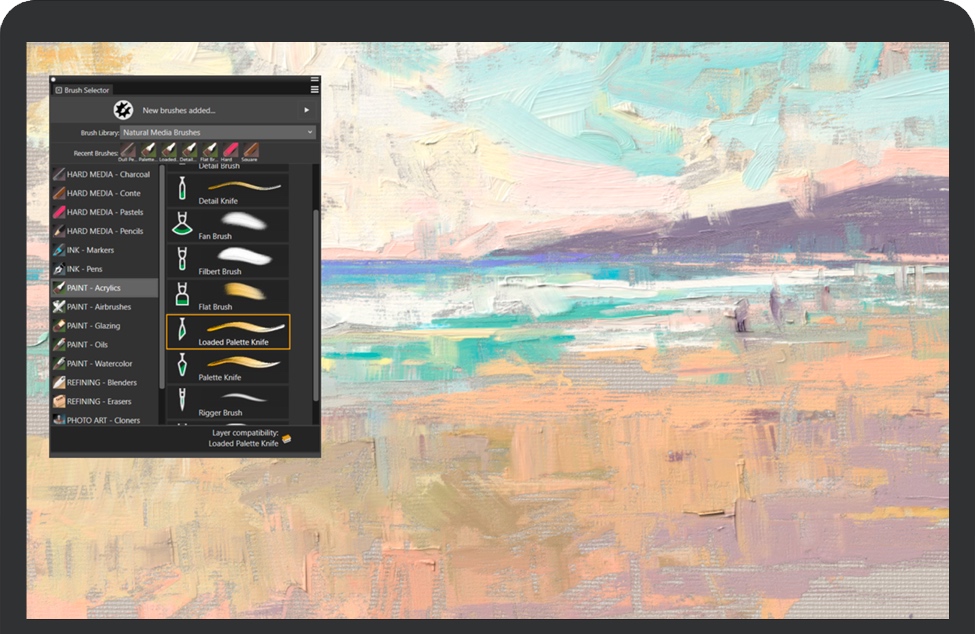Select PAINT - Airbrushes category

click(104, 307)
